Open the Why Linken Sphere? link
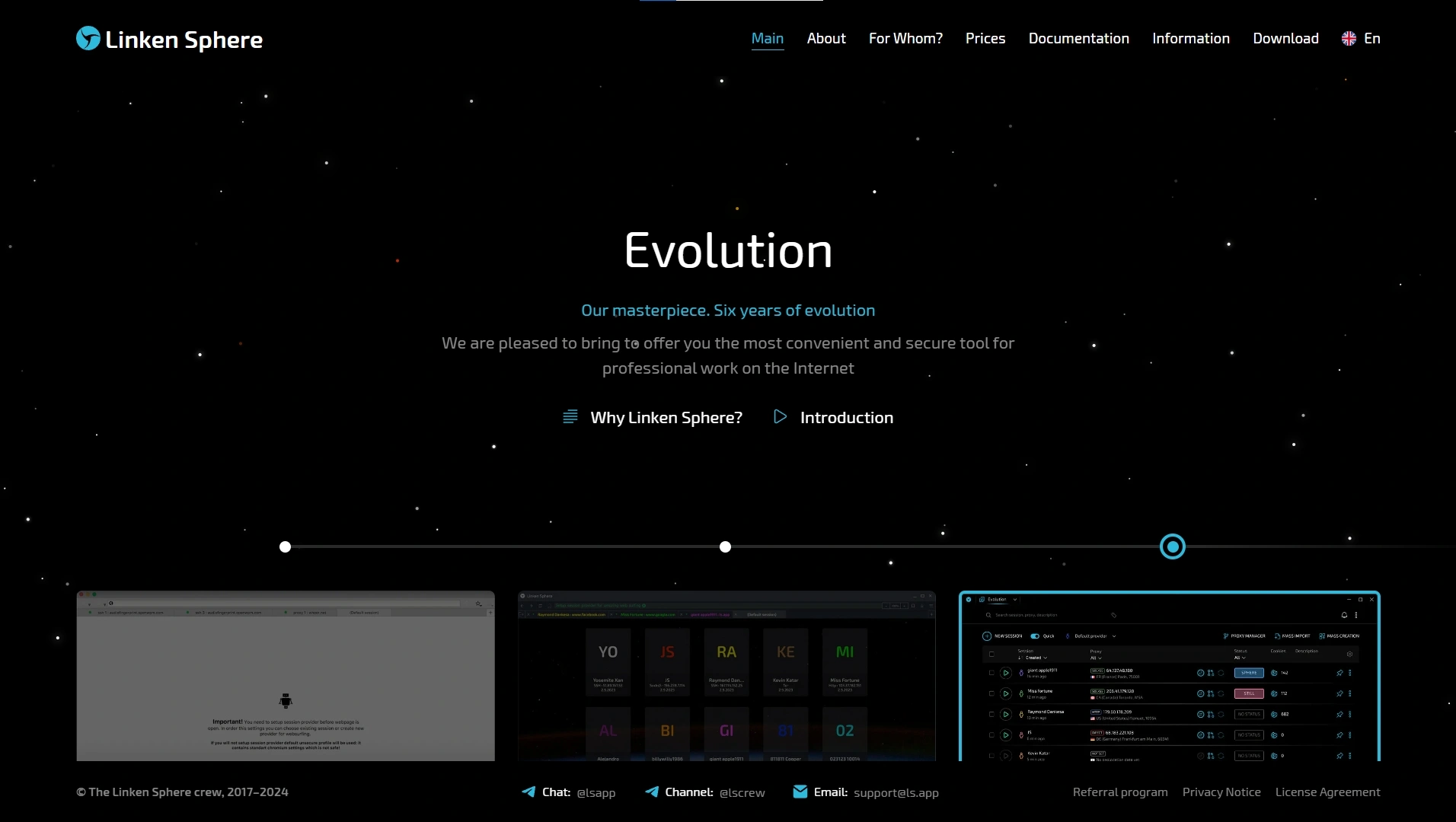 652,417
